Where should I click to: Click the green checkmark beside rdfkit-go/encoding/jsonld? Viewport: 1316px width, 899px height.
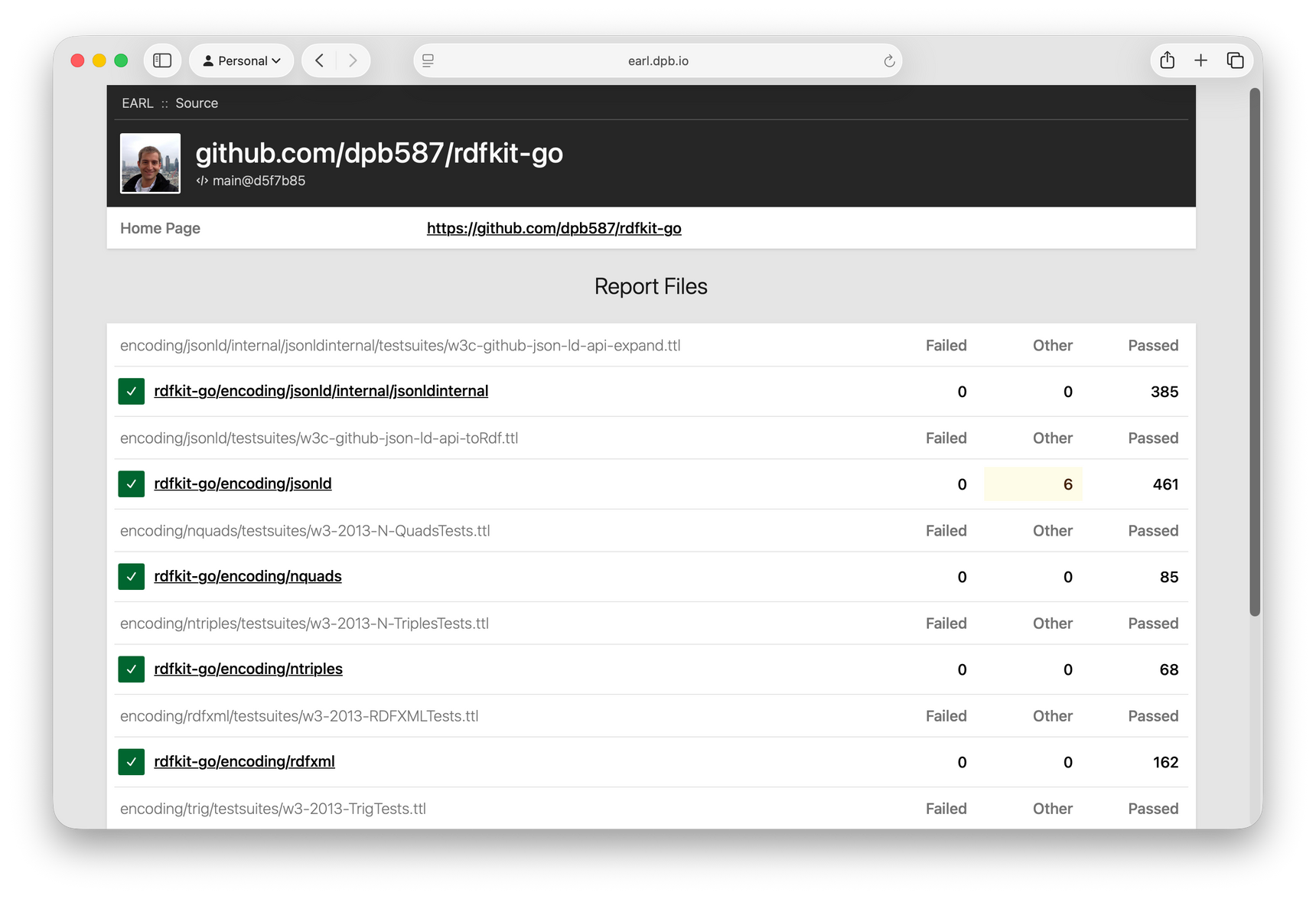[x=131, y=484]
